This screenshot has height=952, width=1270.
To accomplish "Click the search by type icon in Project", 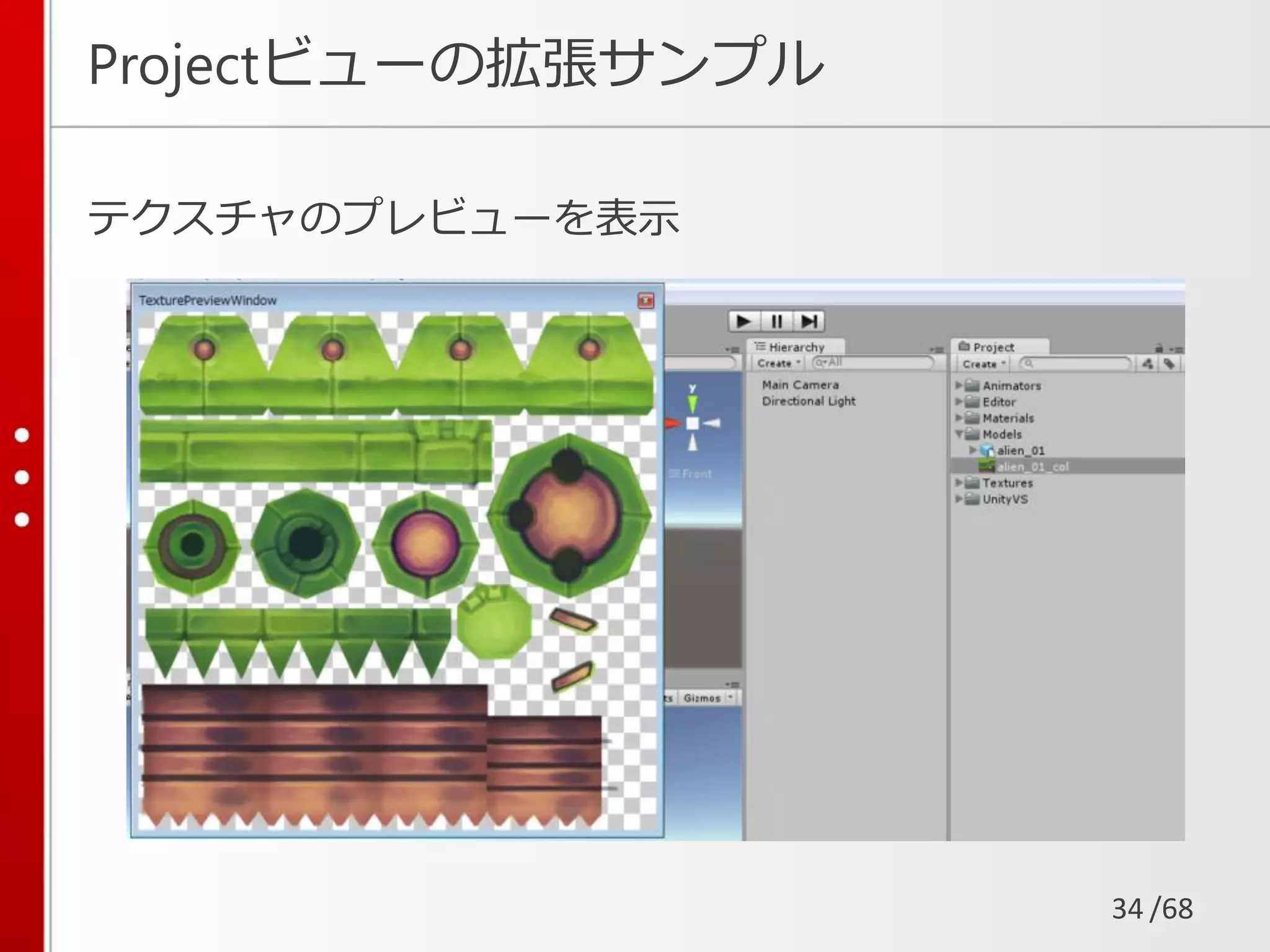I will (1148, 364).
